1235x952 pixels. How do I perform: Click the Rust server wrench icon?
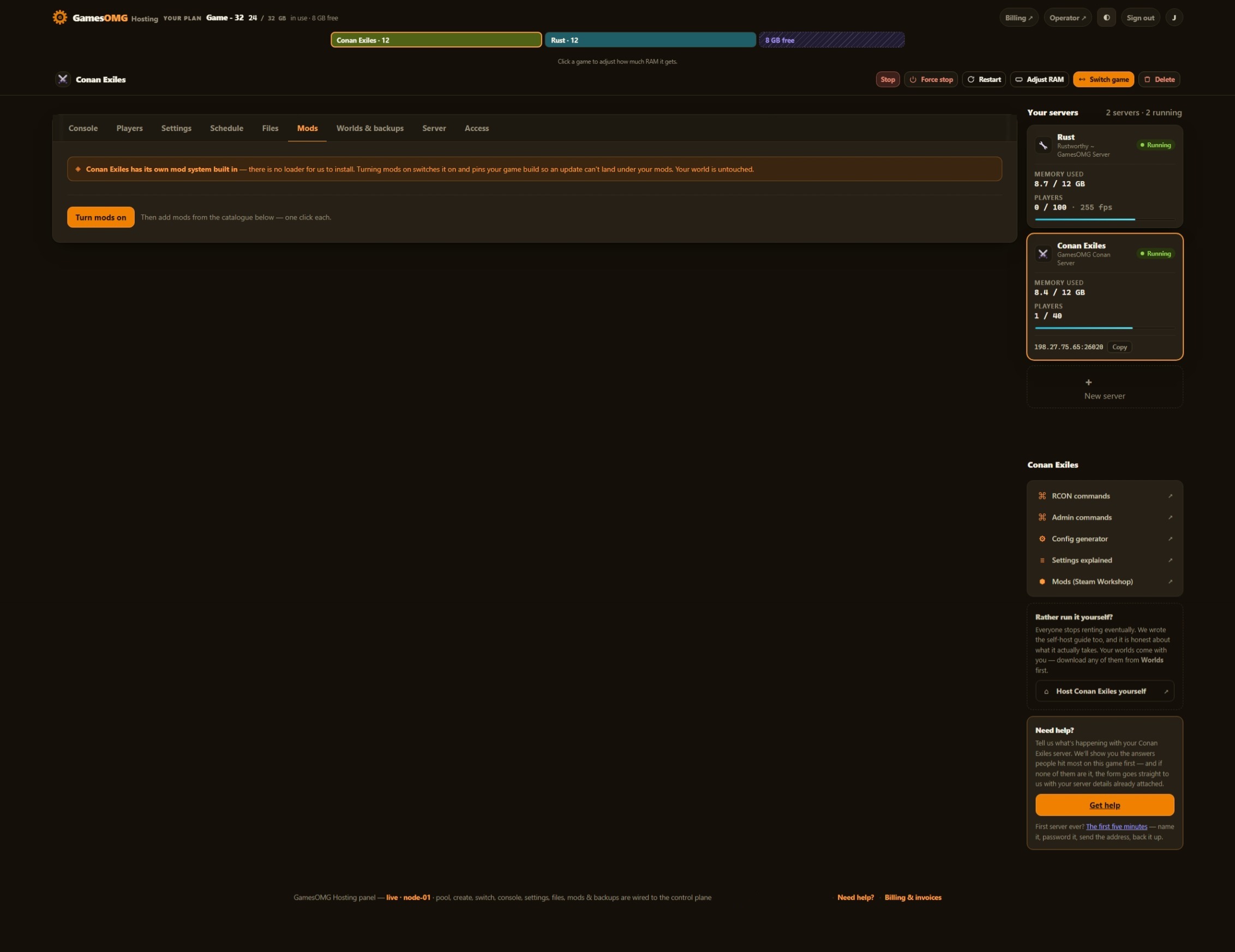point(1043,145)
